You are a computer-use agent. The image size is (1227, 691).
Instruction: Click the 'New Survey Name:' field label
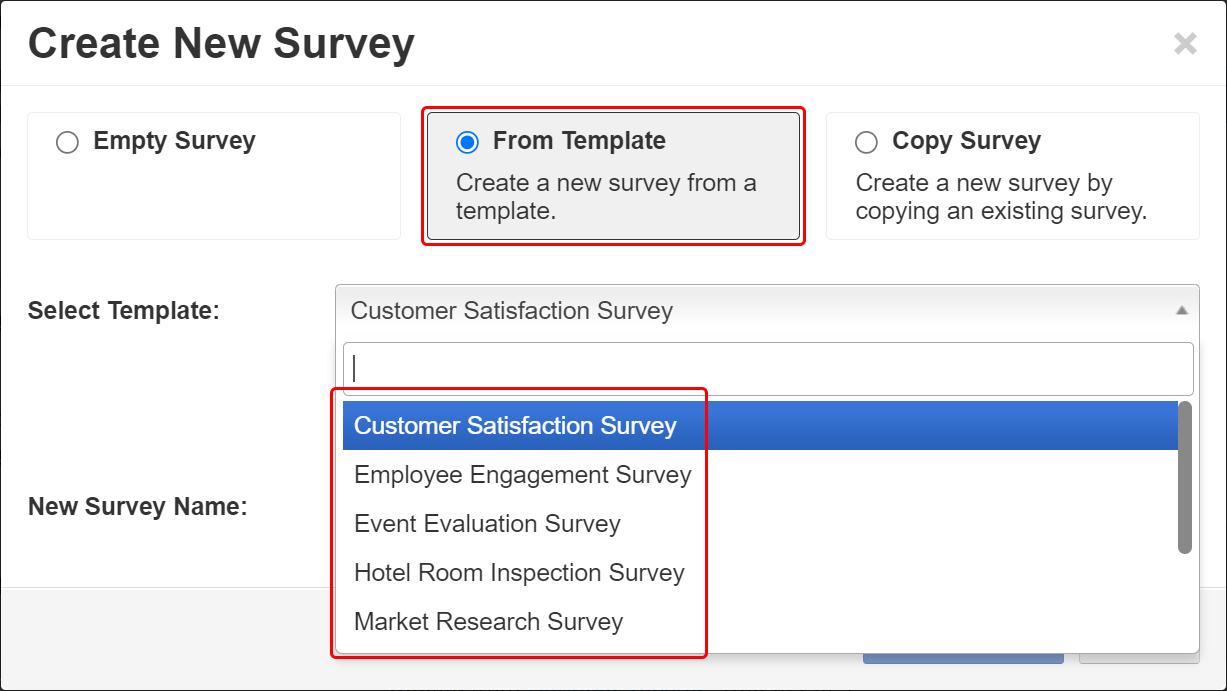click(137, 507)
